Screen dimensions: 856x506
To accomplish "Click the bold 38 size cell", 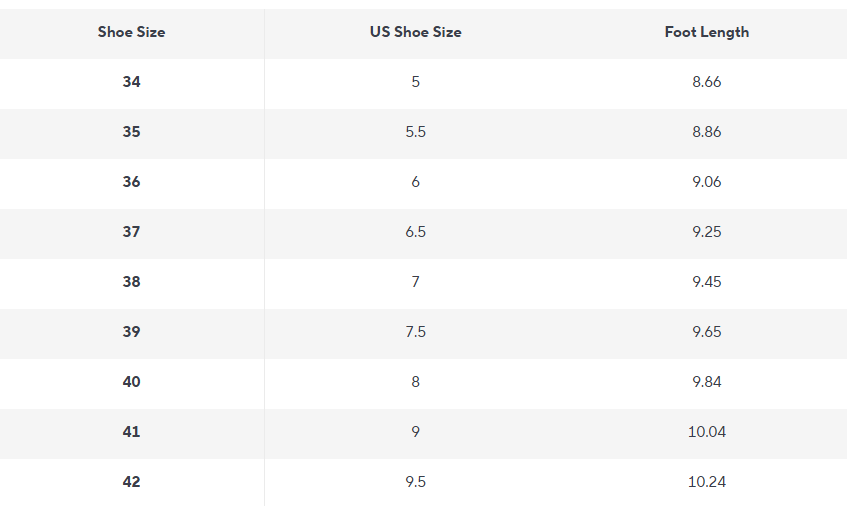I will (131, 282).
